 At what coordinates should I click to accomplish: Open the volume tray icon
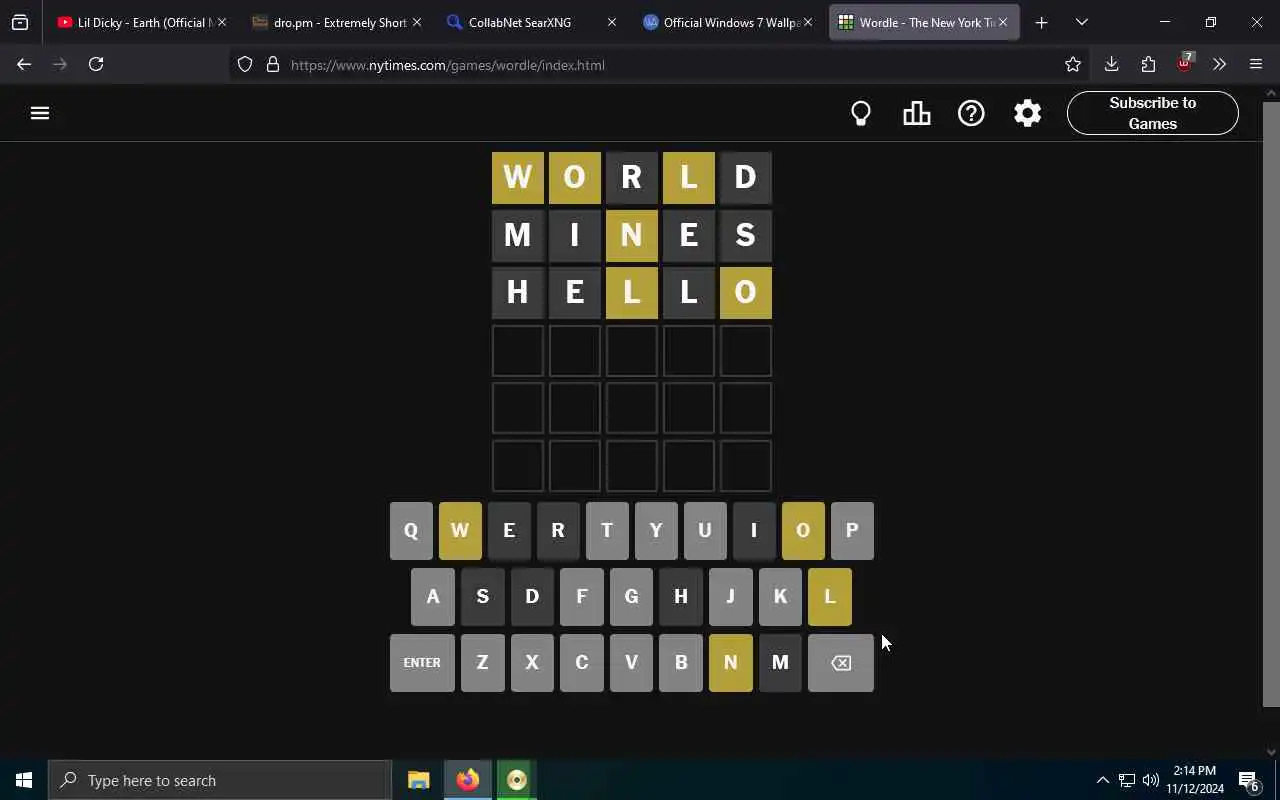pos(1150,780)
